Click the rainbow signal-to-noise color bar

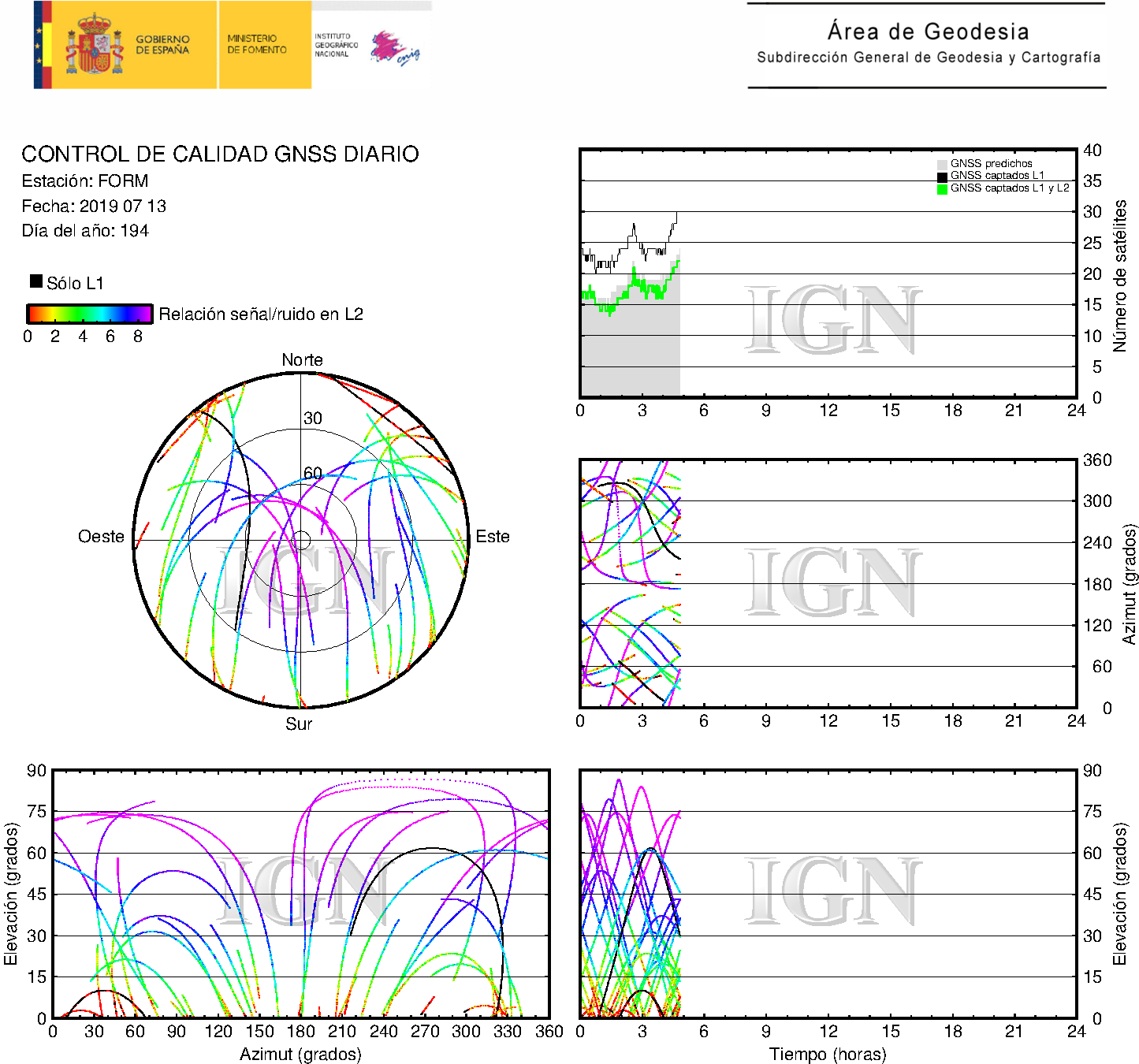(89, 314)
